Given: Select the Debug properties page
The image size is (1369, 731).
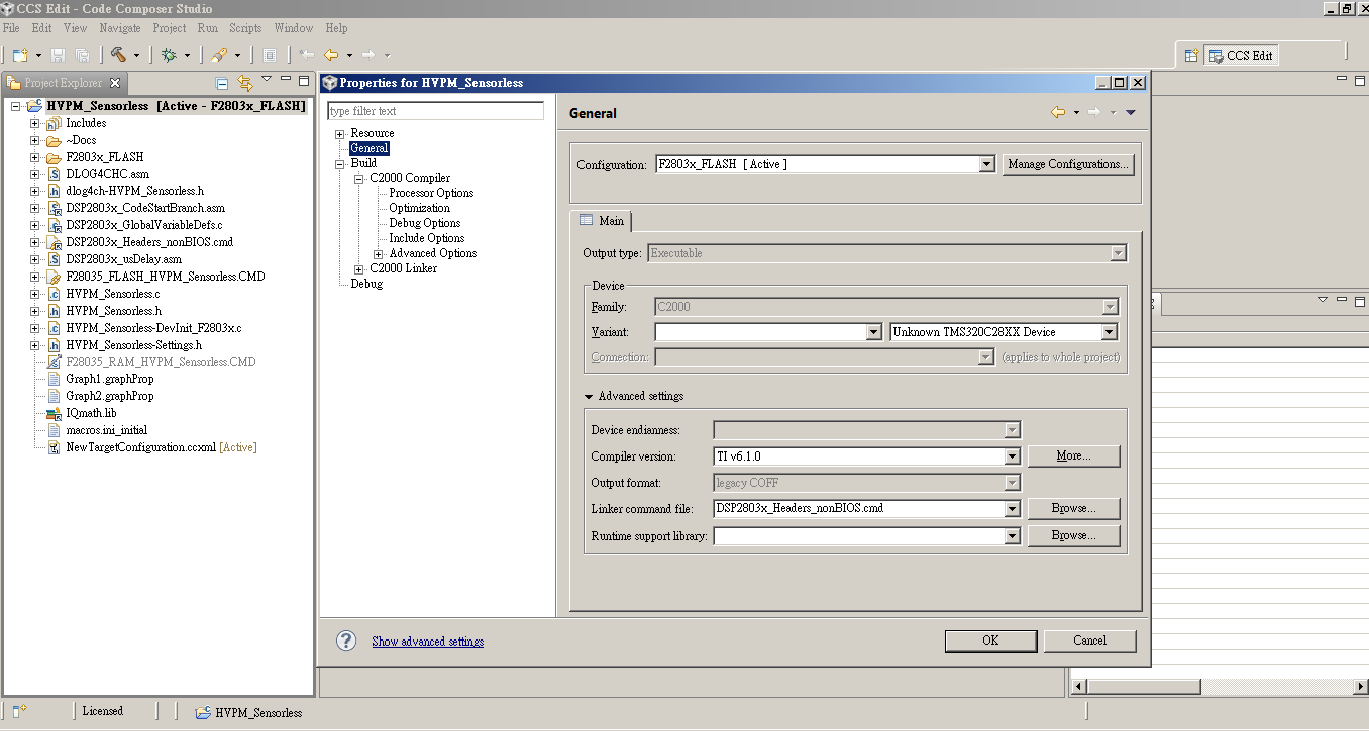Looking at the screenshot, I should (x=366, y=284).
